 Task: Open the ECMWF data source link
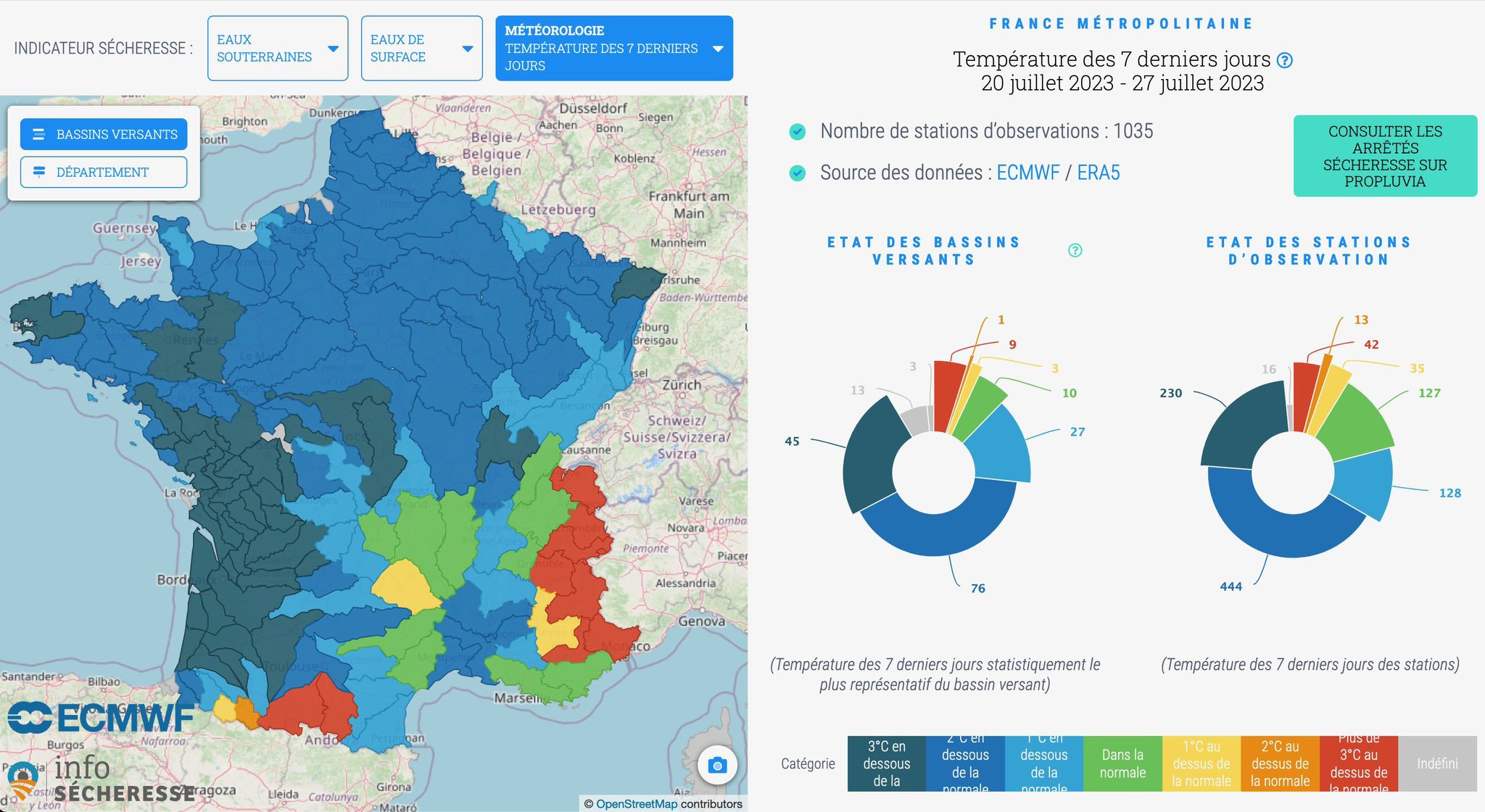1027,173
